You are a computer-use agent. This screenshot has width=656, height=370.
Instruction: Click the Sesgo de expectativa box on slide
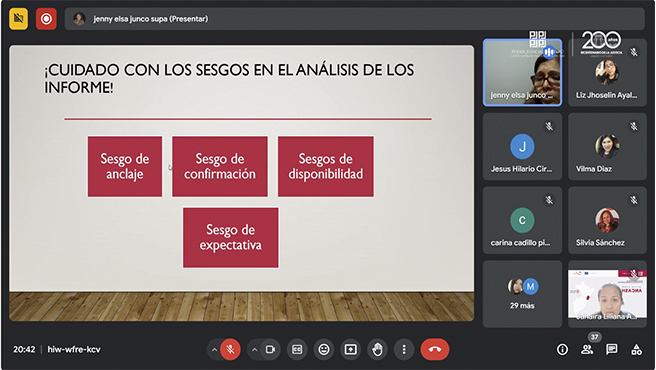231,237
